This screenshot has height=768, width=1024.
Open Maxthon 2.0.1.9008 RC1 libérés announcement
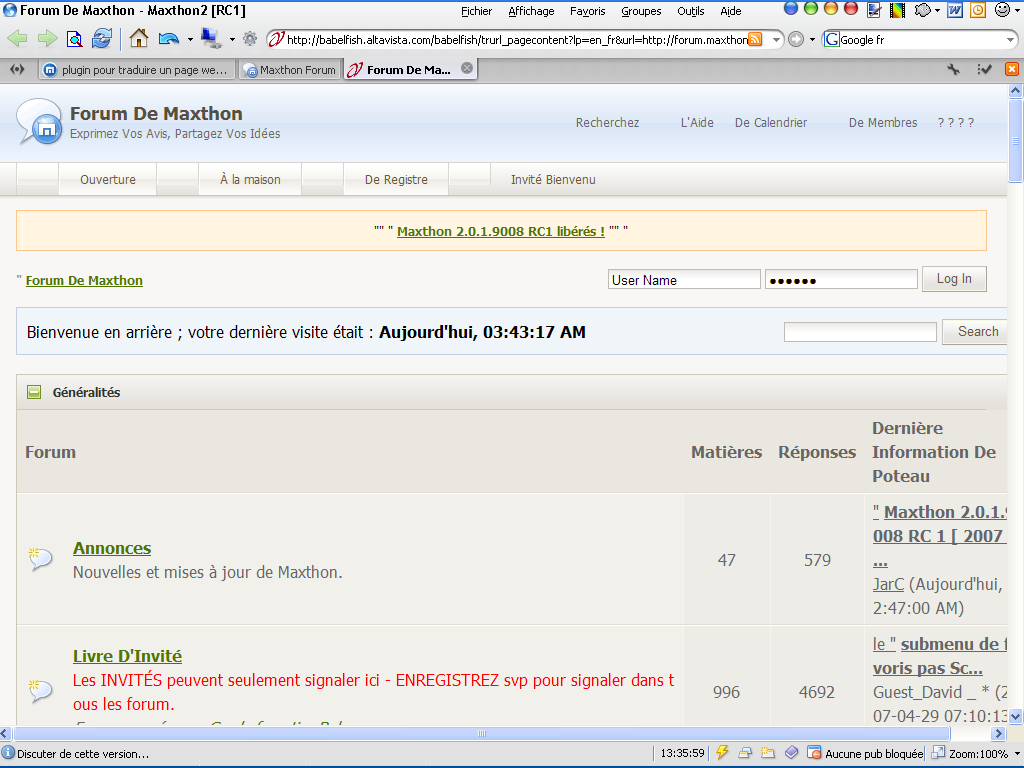pyautogui.click(x=501, y=231)
